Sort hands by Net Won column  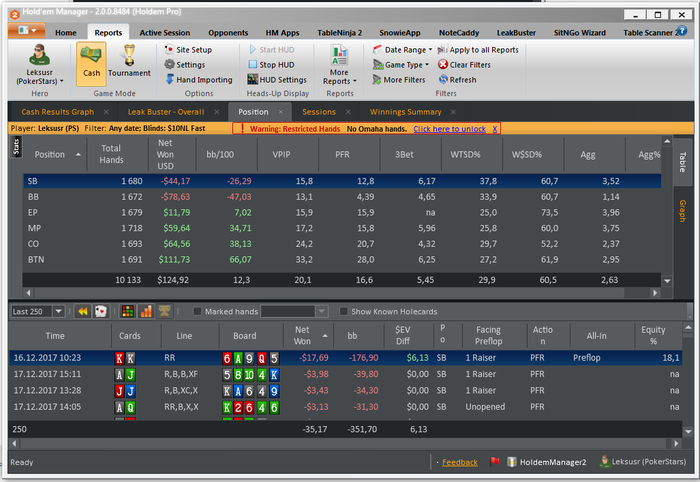pyautogui.click(x=308, y=336)
